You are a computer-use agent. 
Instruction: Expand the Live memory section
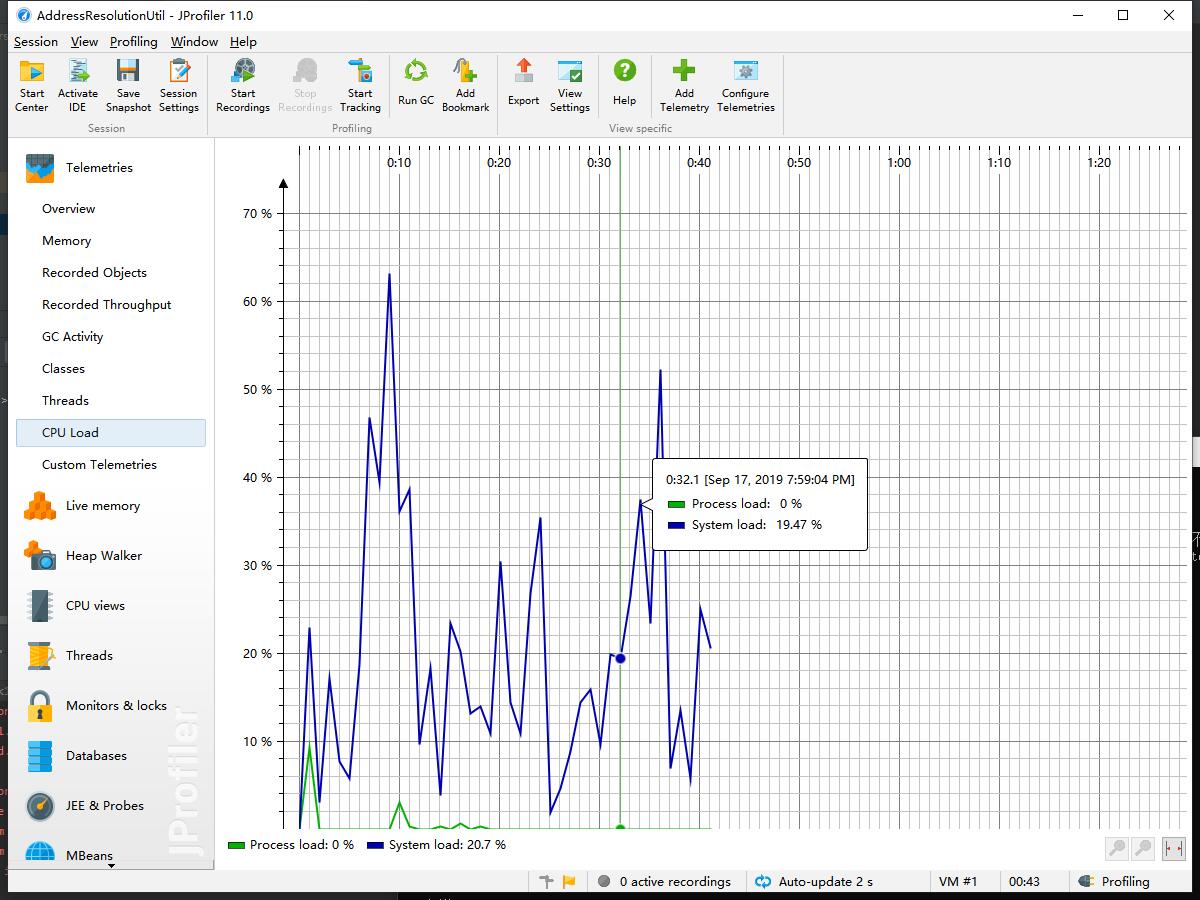coord(102,506)
